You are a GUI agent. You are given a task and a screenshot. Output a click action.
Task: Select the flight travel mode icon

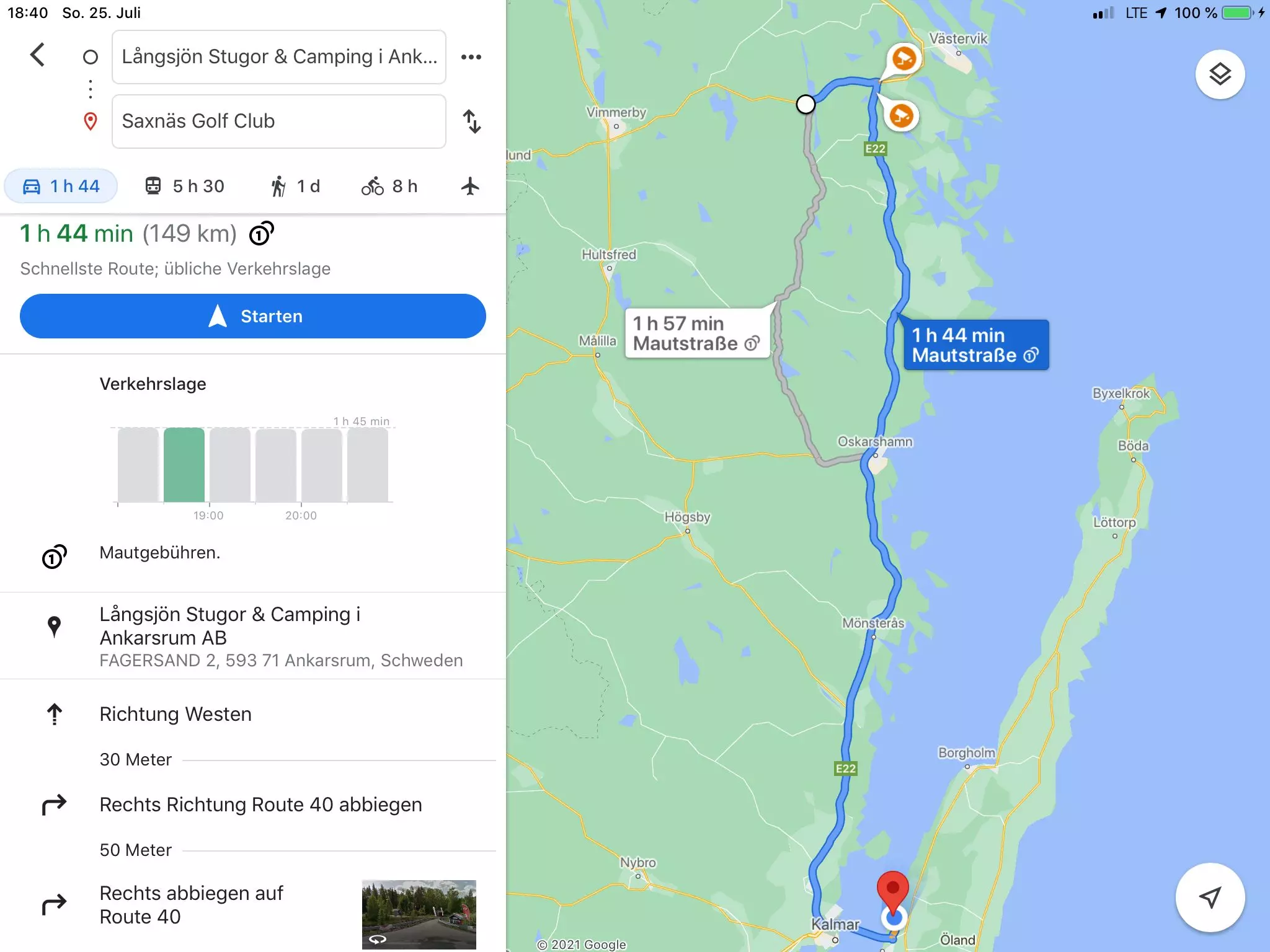[470, 186]
